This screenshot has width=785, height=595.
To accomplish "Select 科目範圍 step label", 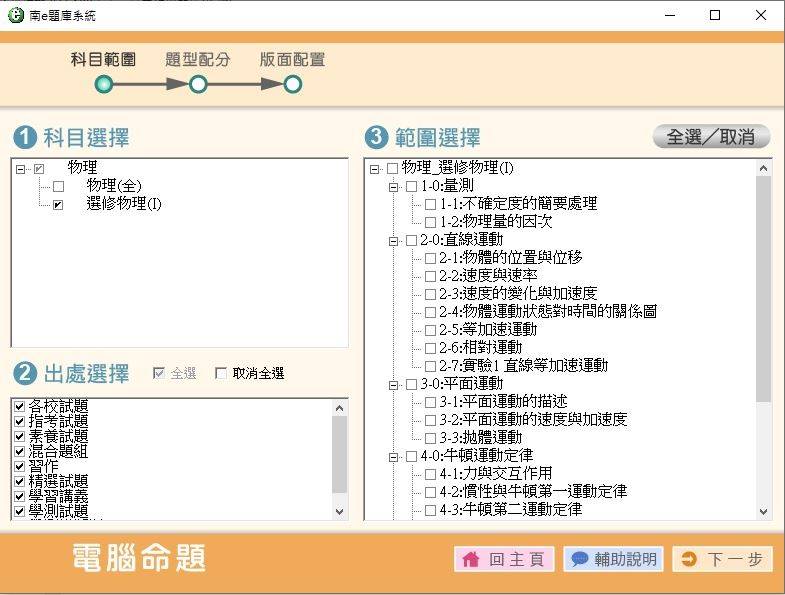I will (x=103, y=60).
